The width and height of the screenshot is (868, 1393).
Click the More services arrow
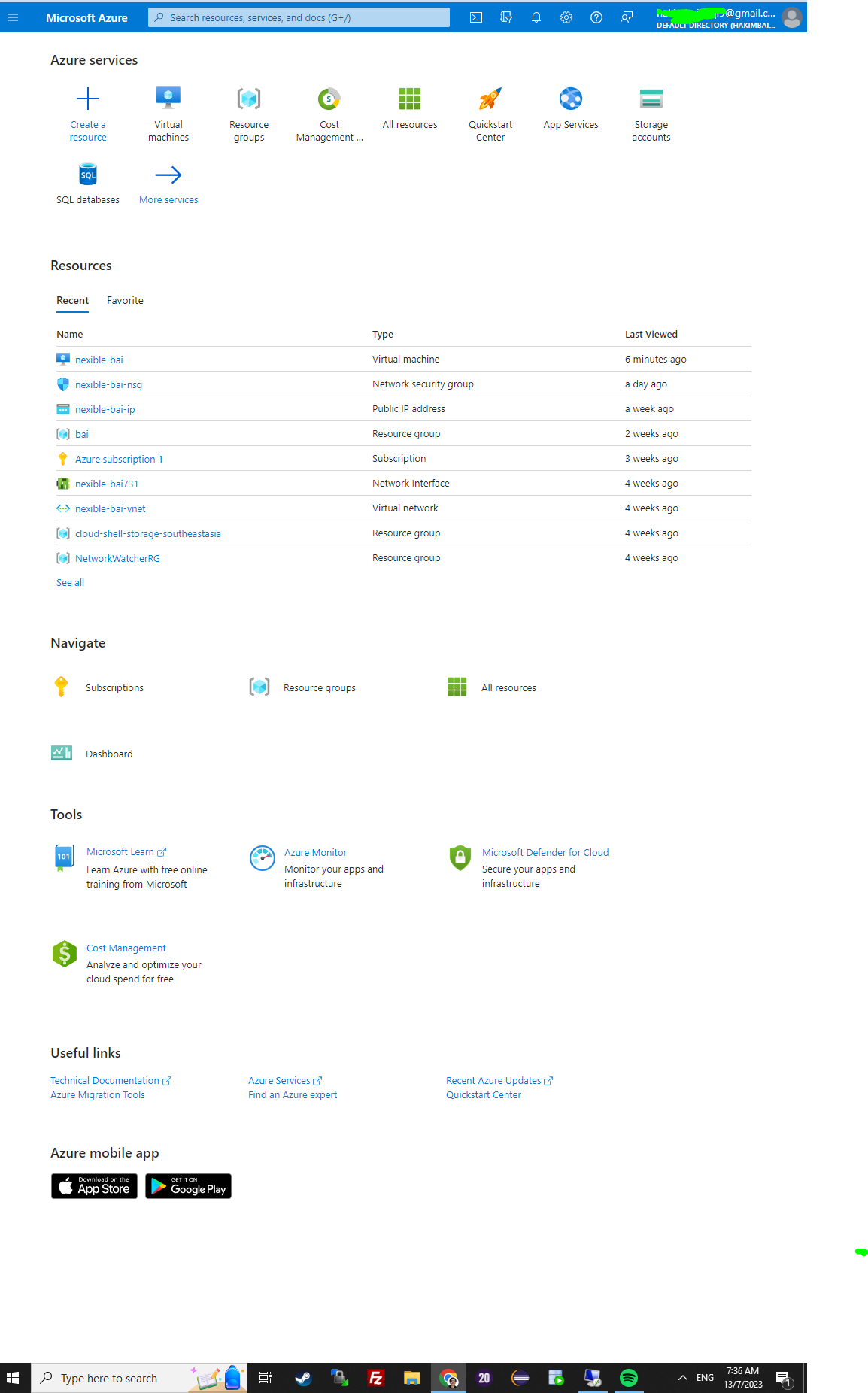pos(168,175)
